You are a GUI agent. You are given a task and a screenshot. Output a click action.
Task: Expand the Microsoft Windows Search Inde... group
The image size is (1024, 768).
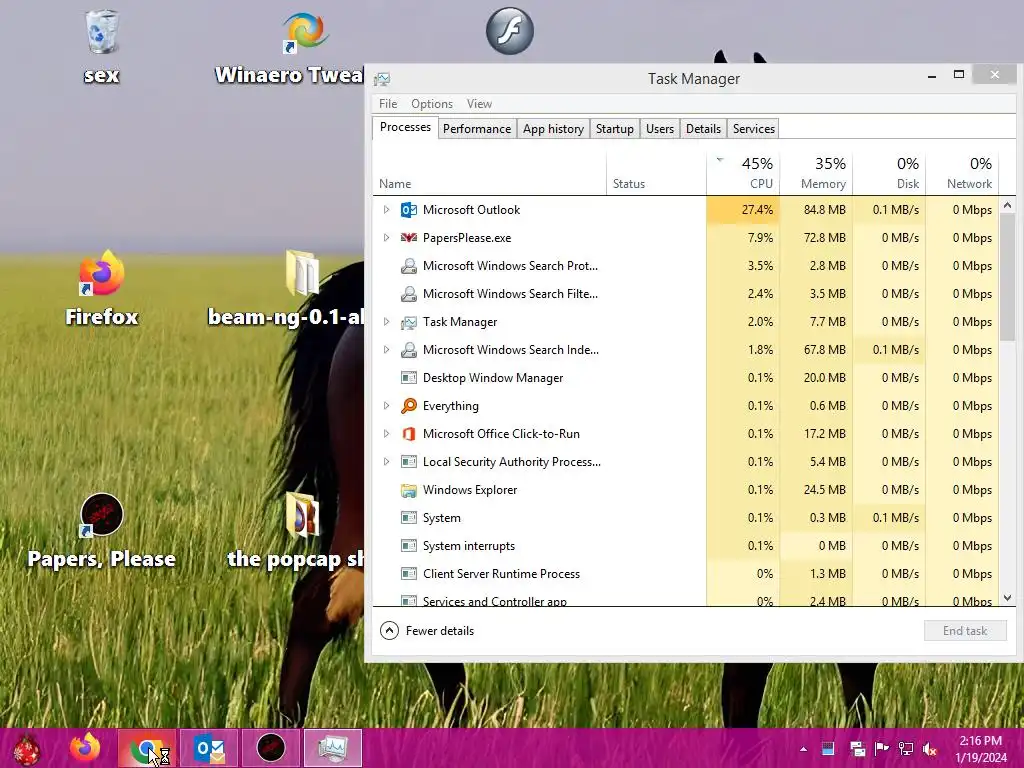[x=386, y=350]
